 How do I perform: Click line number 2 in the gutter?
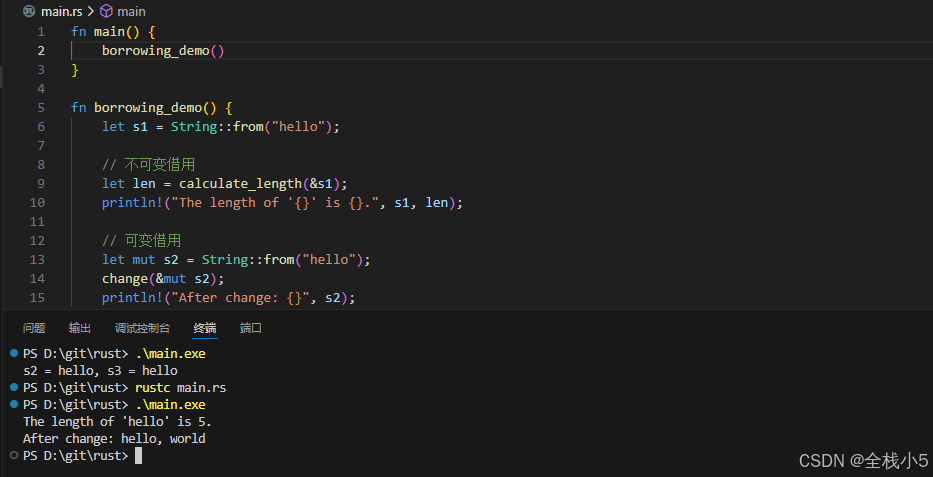coord(40,51)
